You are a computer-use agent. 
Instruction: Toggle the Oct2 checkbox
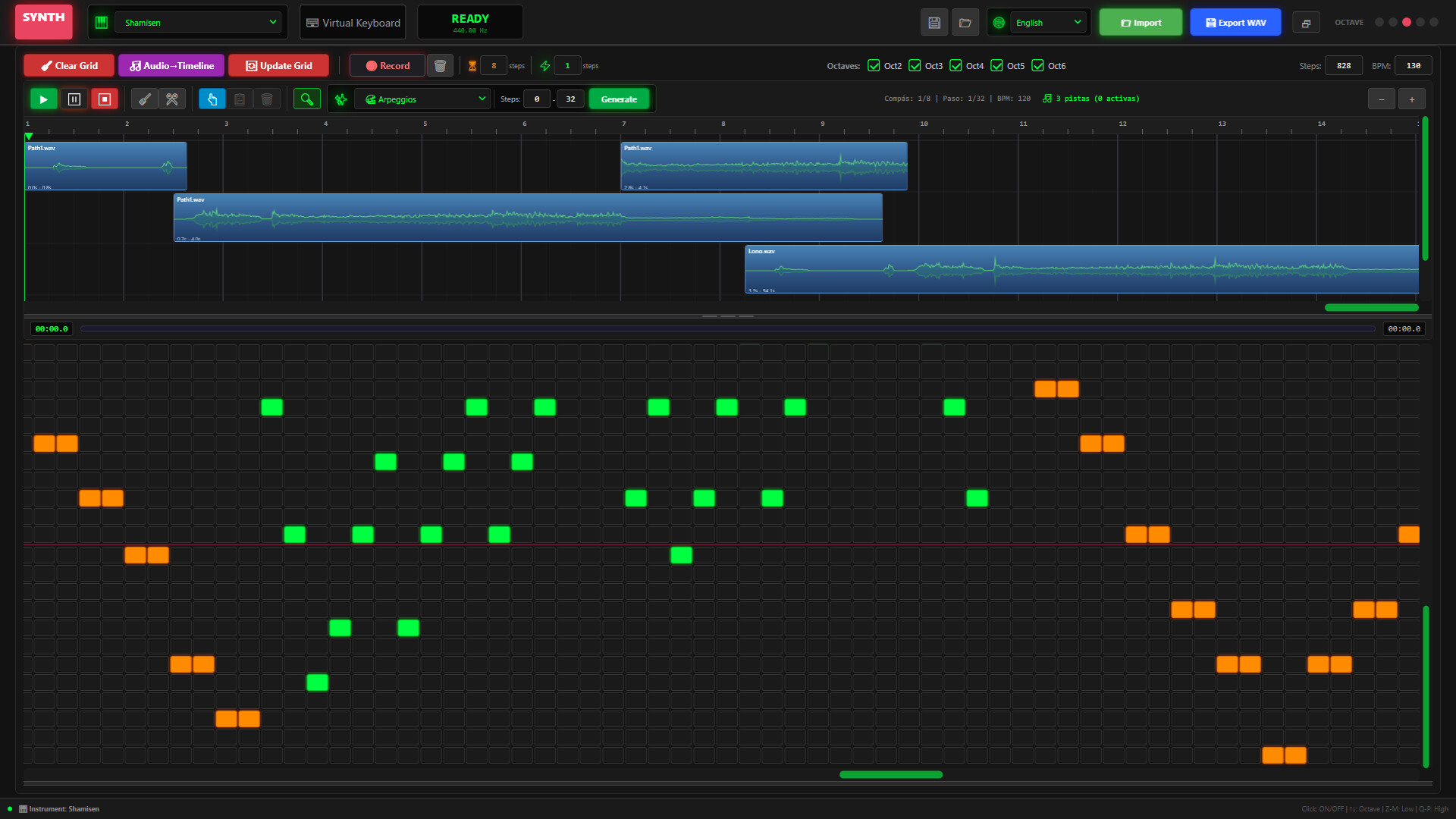874,66
